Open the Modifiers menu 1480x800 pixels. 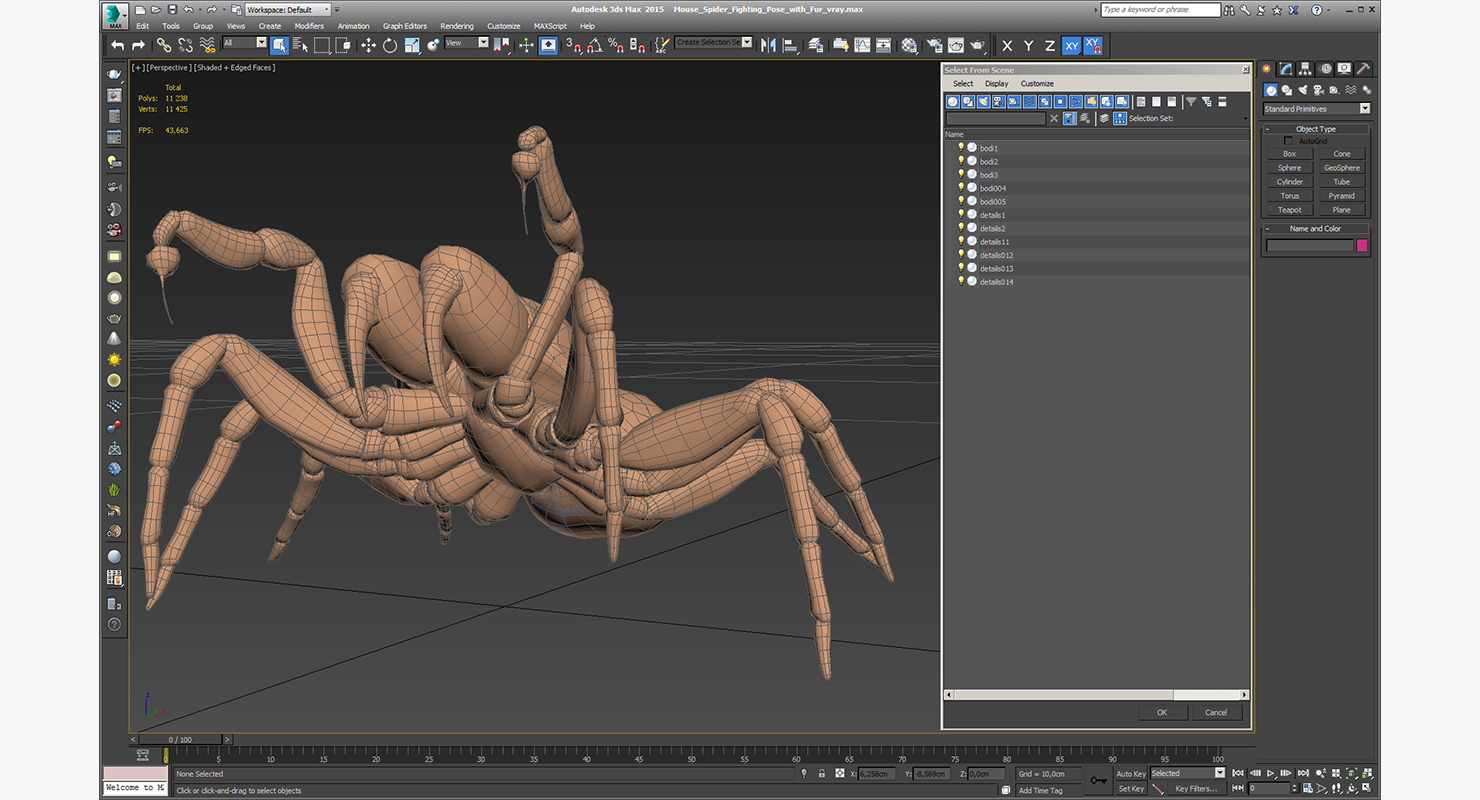309,26
